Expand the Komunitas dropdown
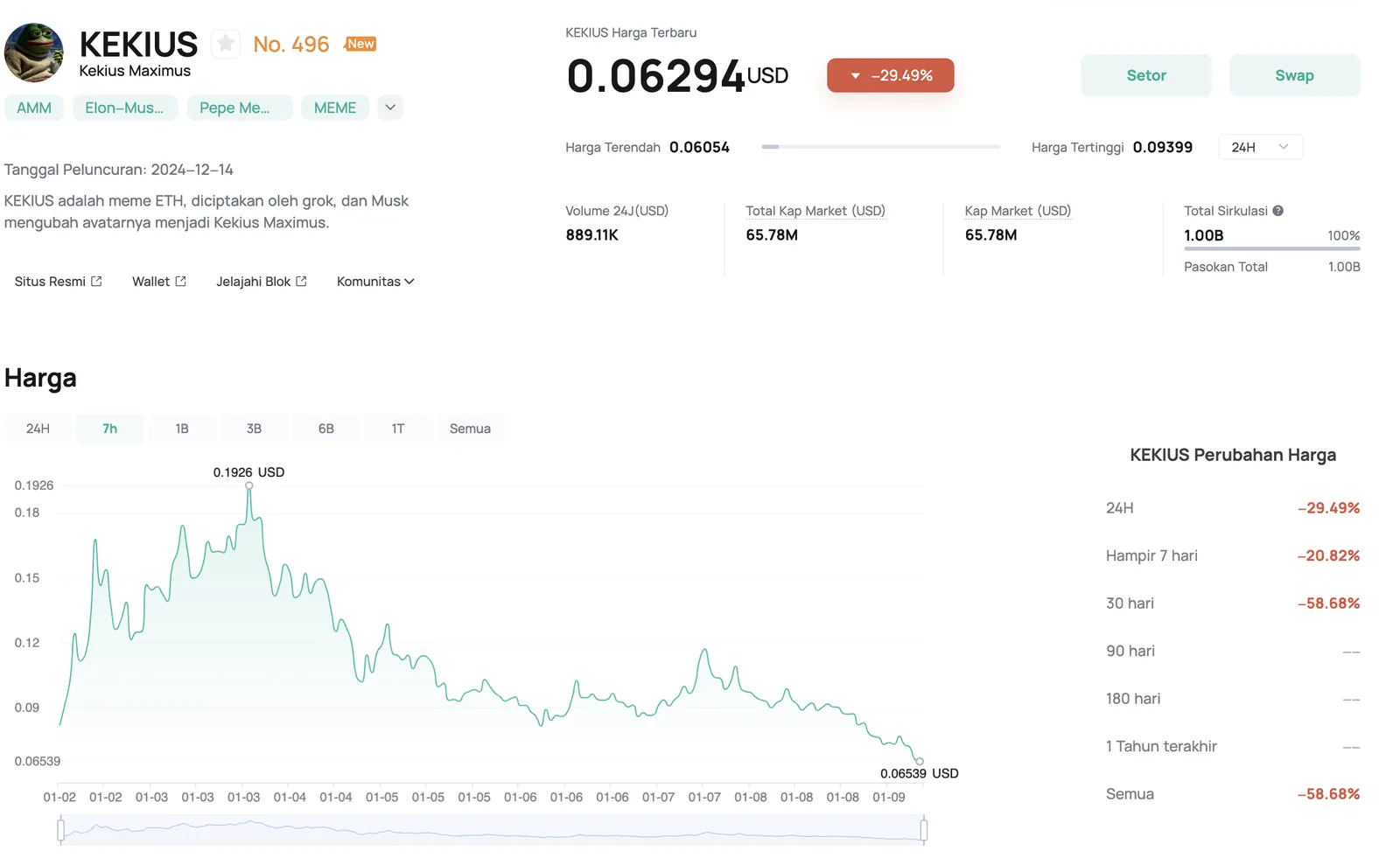The image size is (1400, 858). [x=375, y=282]
